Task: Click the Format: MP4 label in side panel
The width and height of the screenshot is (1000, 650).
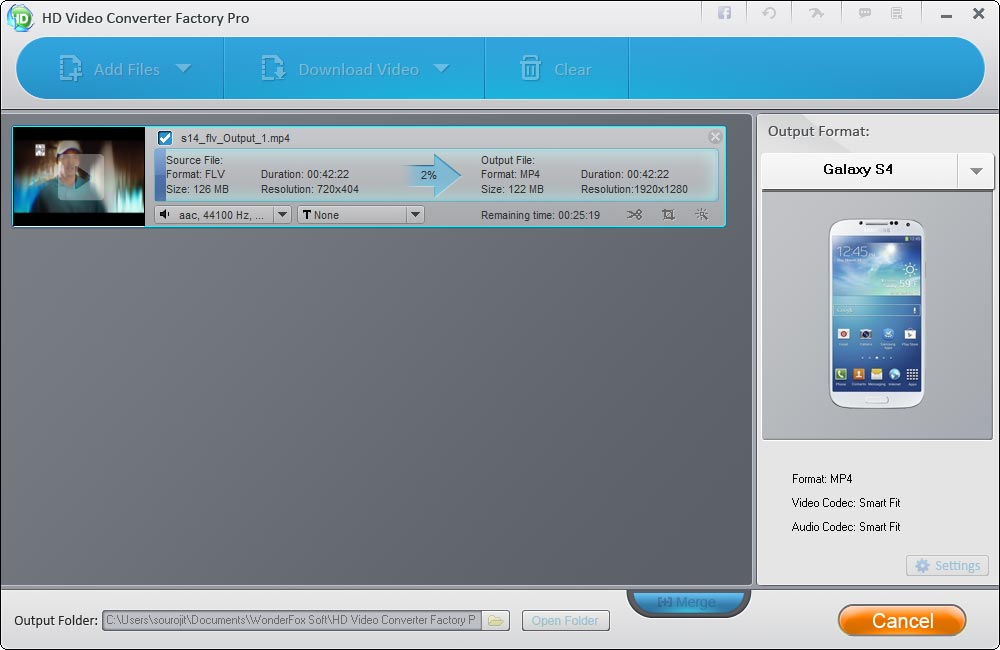Action: click(822, 478)
